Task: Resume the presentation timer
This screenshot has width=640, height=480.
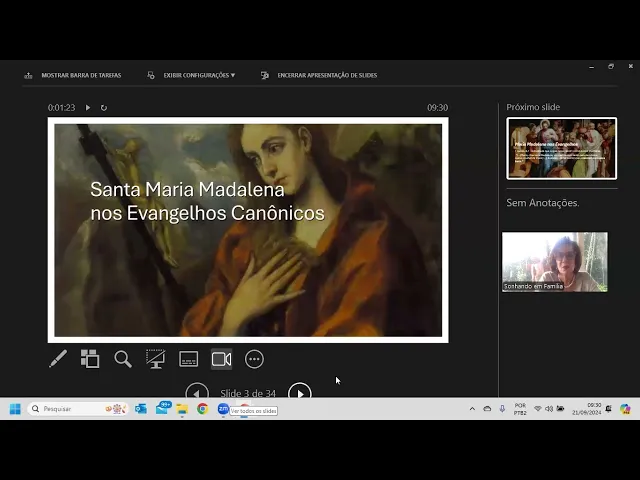Action: (88, 108)
